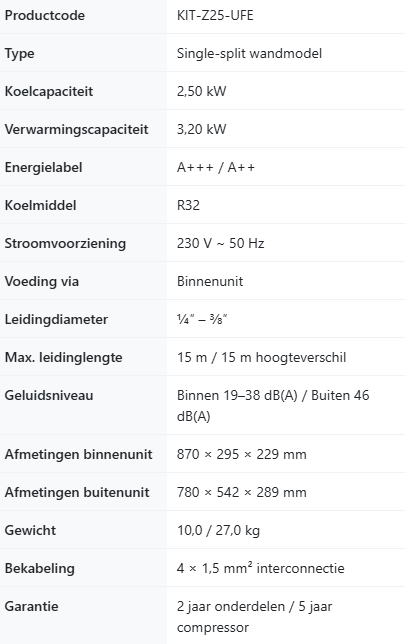This screenshot has height=644, width=411.
Task: Select the Leidingdiameter fraction value
Action: tap(202, 319)
